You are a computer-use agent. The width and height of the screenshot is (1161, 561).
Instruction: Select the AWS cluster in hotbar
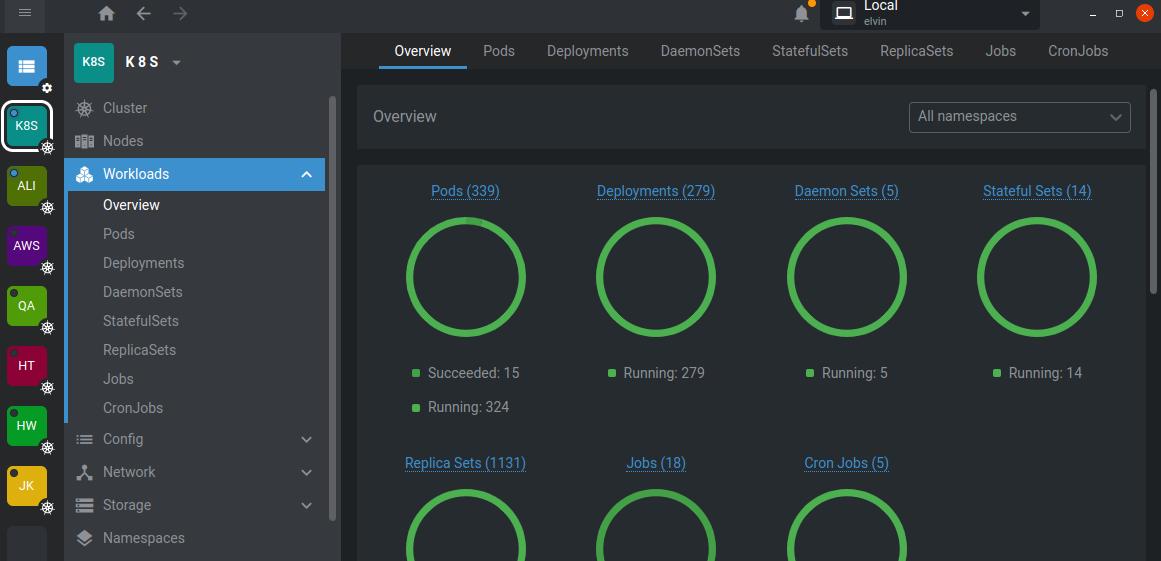(x=27, y=246)
